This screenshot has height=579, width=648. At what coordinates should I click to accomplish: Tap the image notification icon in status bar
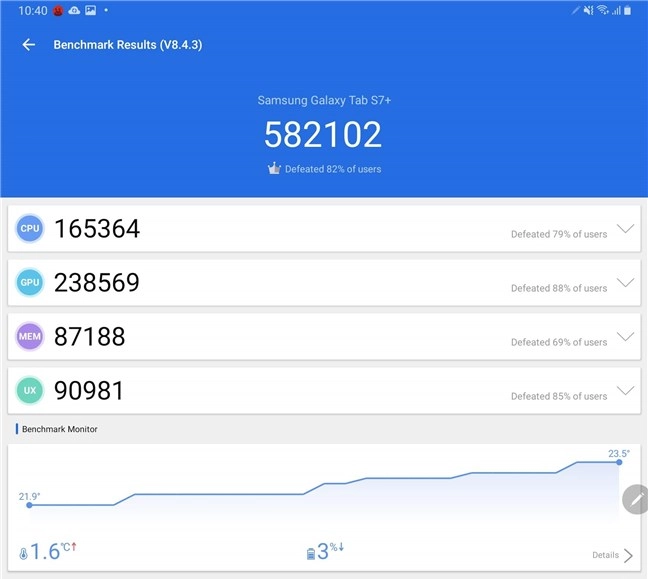point(91,10)
